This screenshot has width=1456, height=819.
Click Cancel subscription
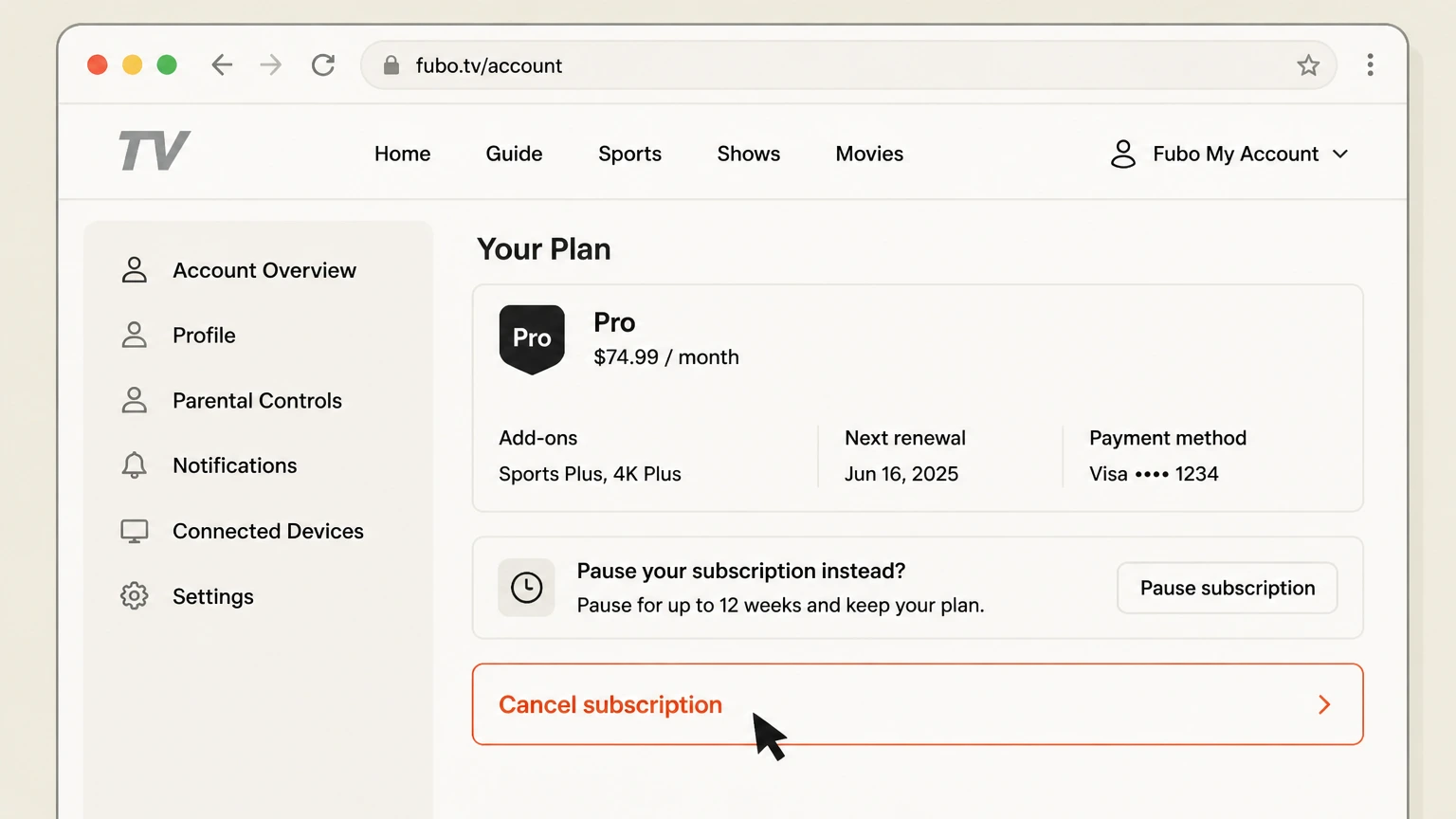point(918,704)
